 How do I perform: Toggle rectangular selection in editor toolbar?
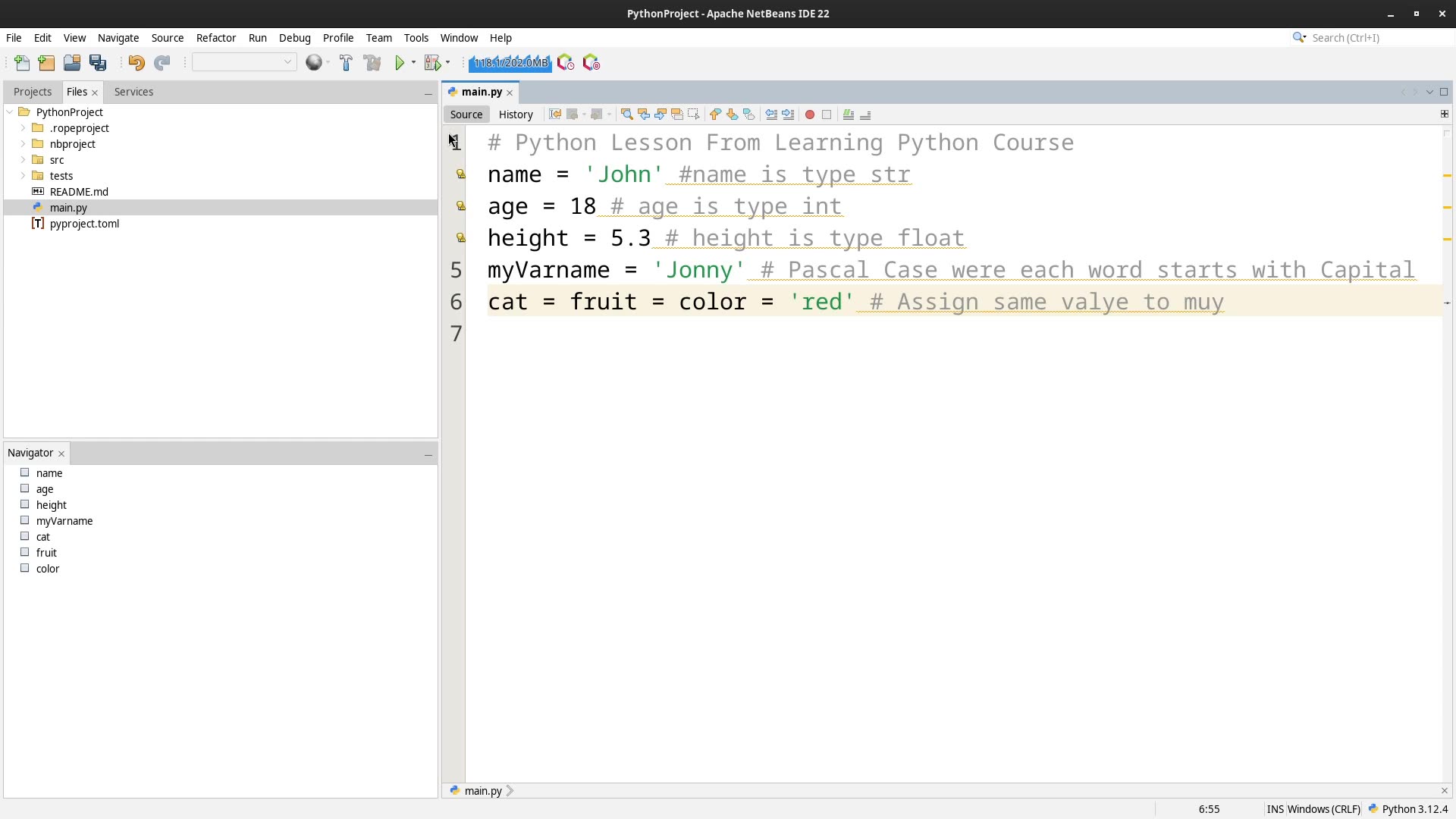[x=694, y=115]
